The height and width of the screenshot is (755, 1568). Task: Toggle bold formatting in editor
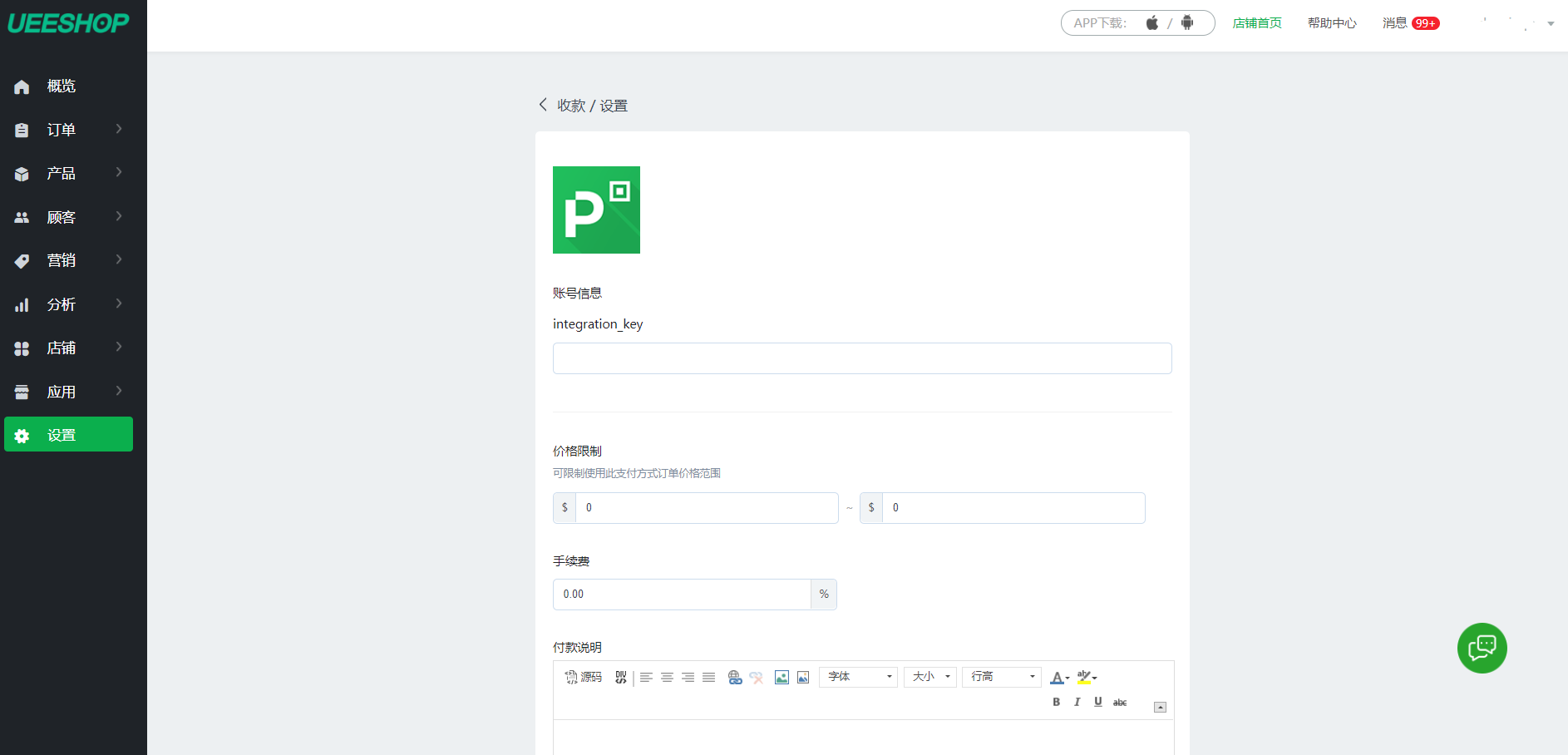pos(1056,702)
